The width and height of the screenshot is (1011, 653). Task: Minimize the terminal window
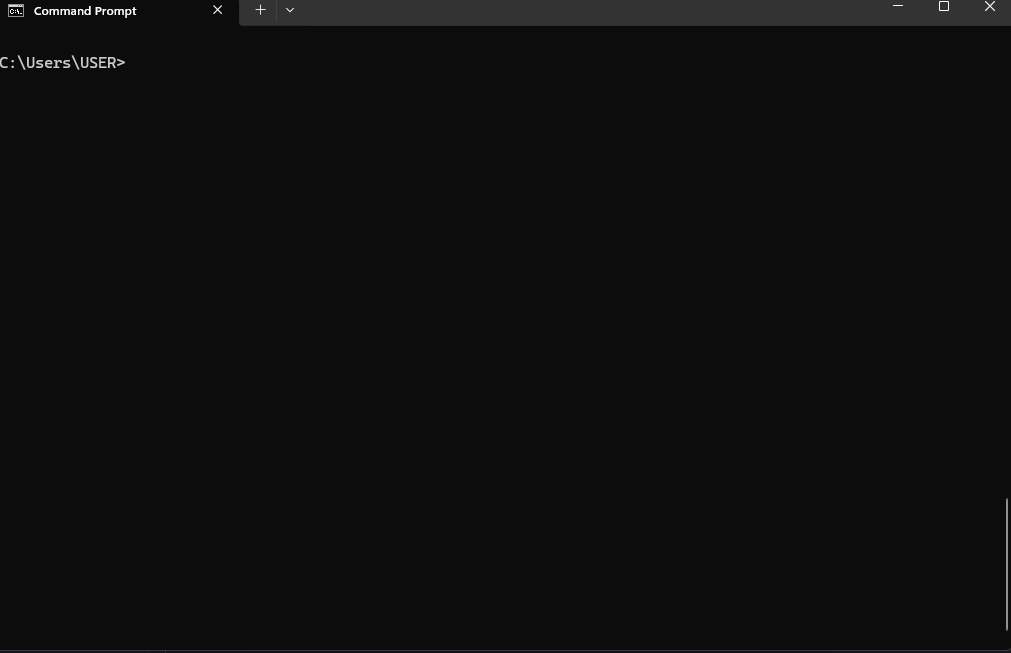pyautogui.click(x=898, y=6)
